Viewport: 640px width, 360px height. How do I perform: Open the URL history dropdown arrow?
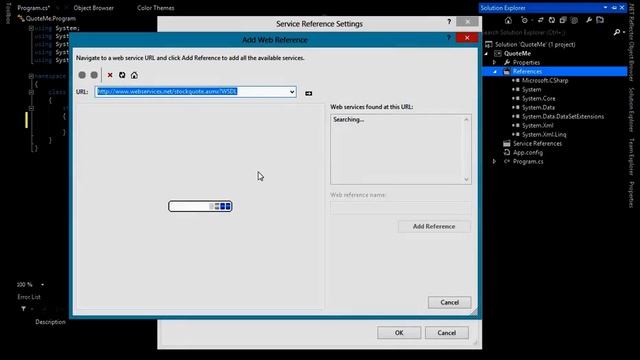click(292, 92)
